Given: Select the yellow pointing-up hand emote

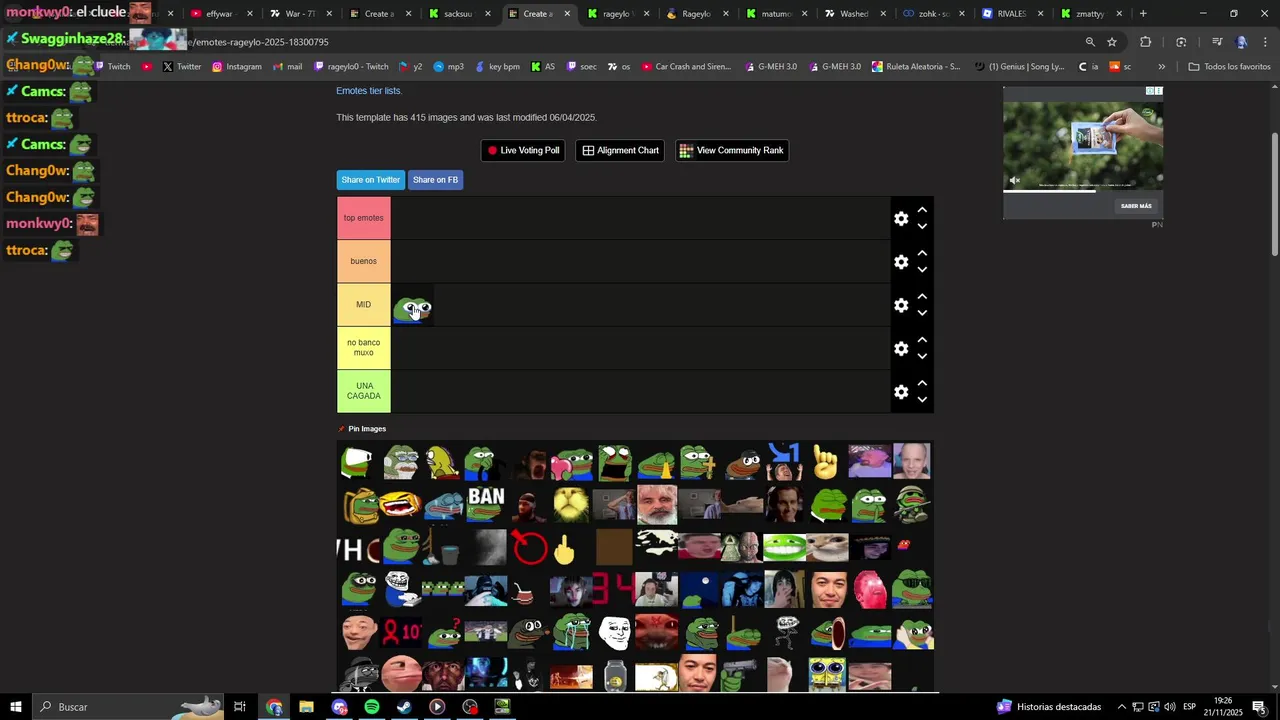Looking at the screenshot, I should [825, 462].
